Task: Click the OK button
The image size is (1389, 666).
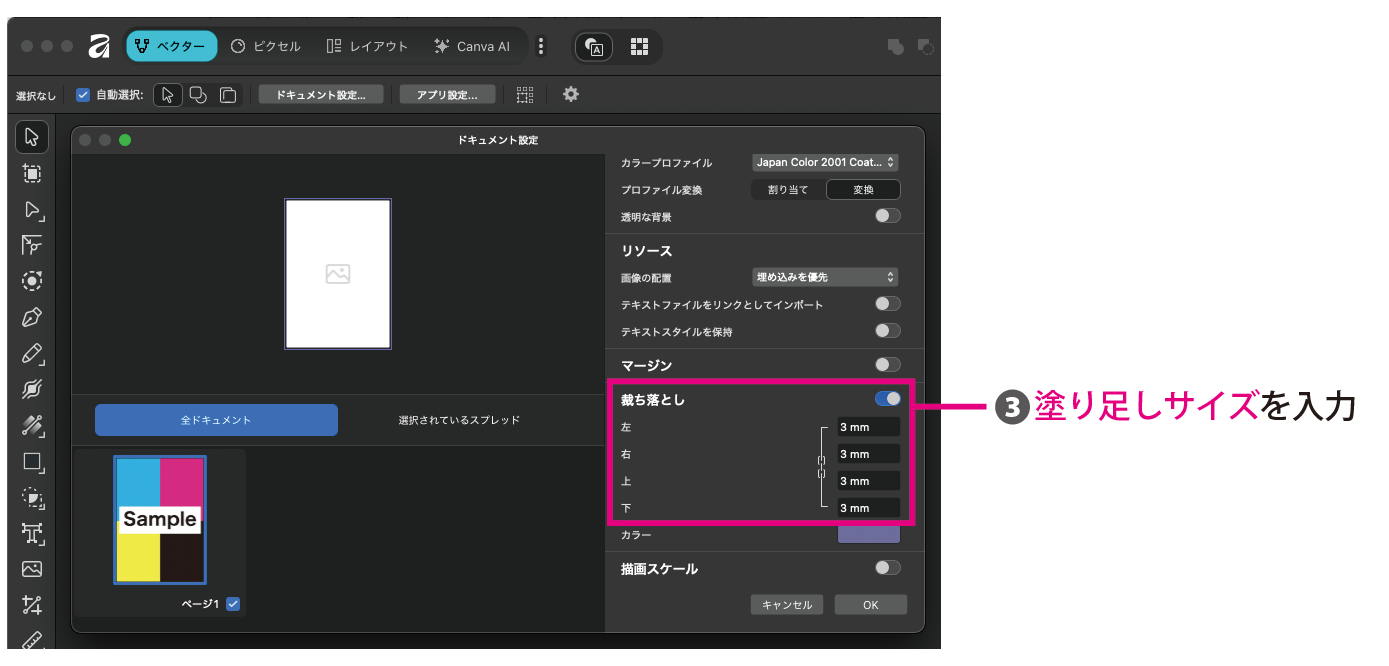Action: [x=870, y=605]
